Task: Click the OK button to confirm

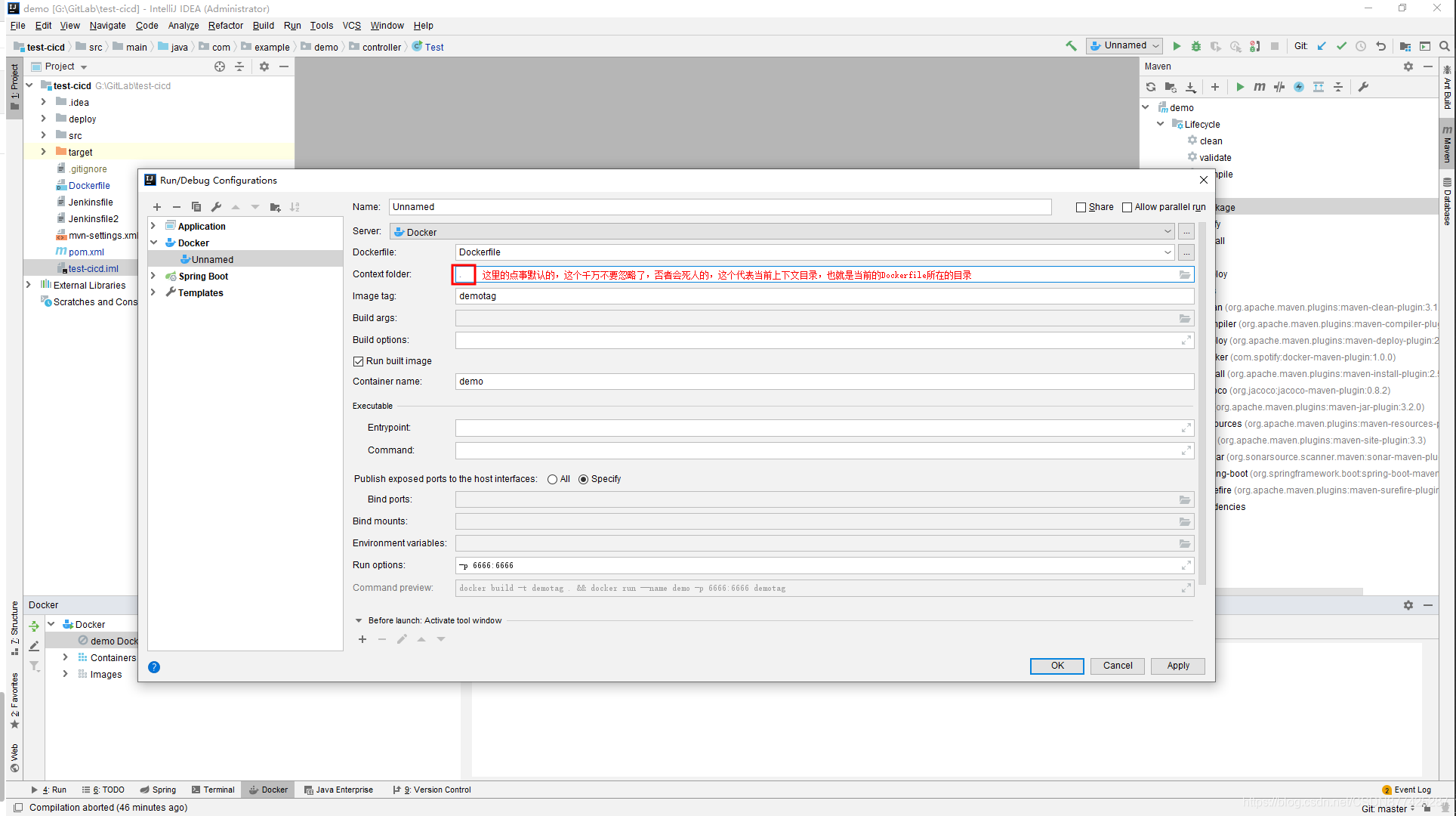Action: 1057,665
